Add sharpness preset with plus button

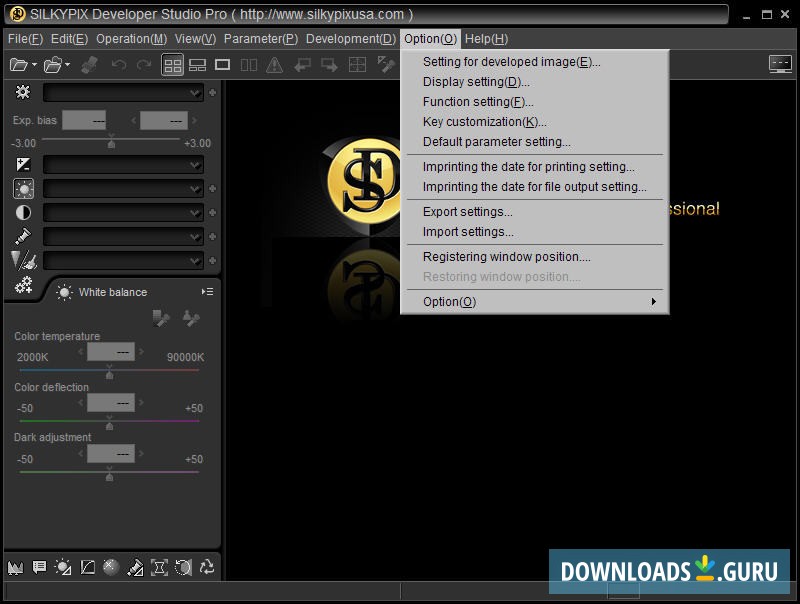tap(212, 261)
